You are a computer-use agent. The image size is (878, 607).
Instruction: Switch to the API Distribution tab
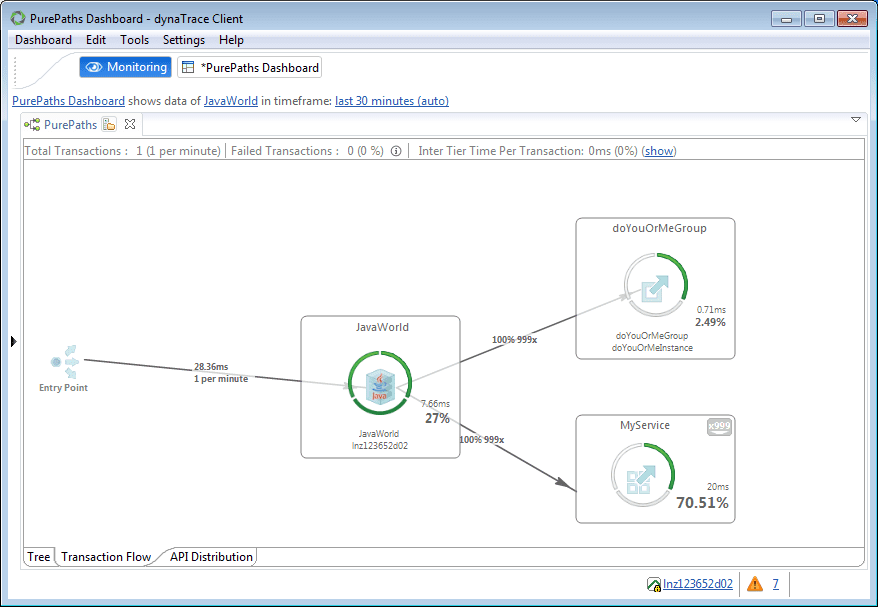(x=211, y=557)
